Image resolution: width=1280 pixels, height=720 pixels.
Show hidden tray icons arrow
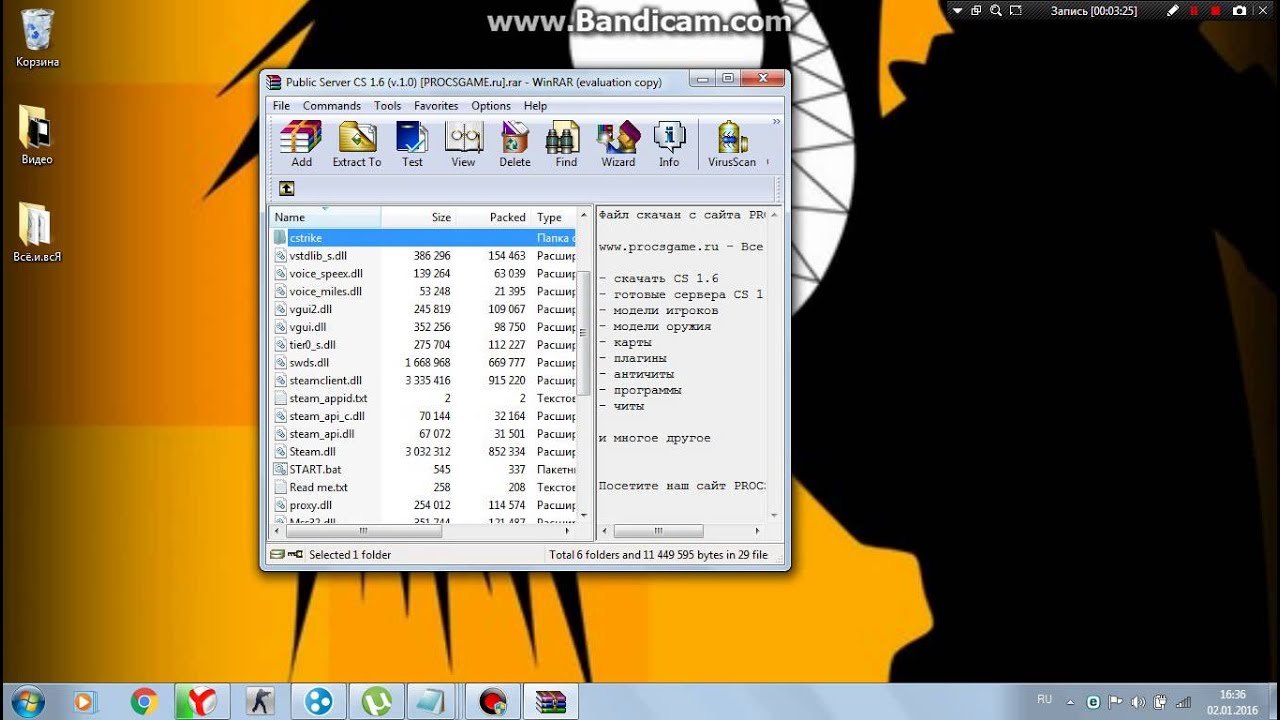click(x=1069, y=702)
